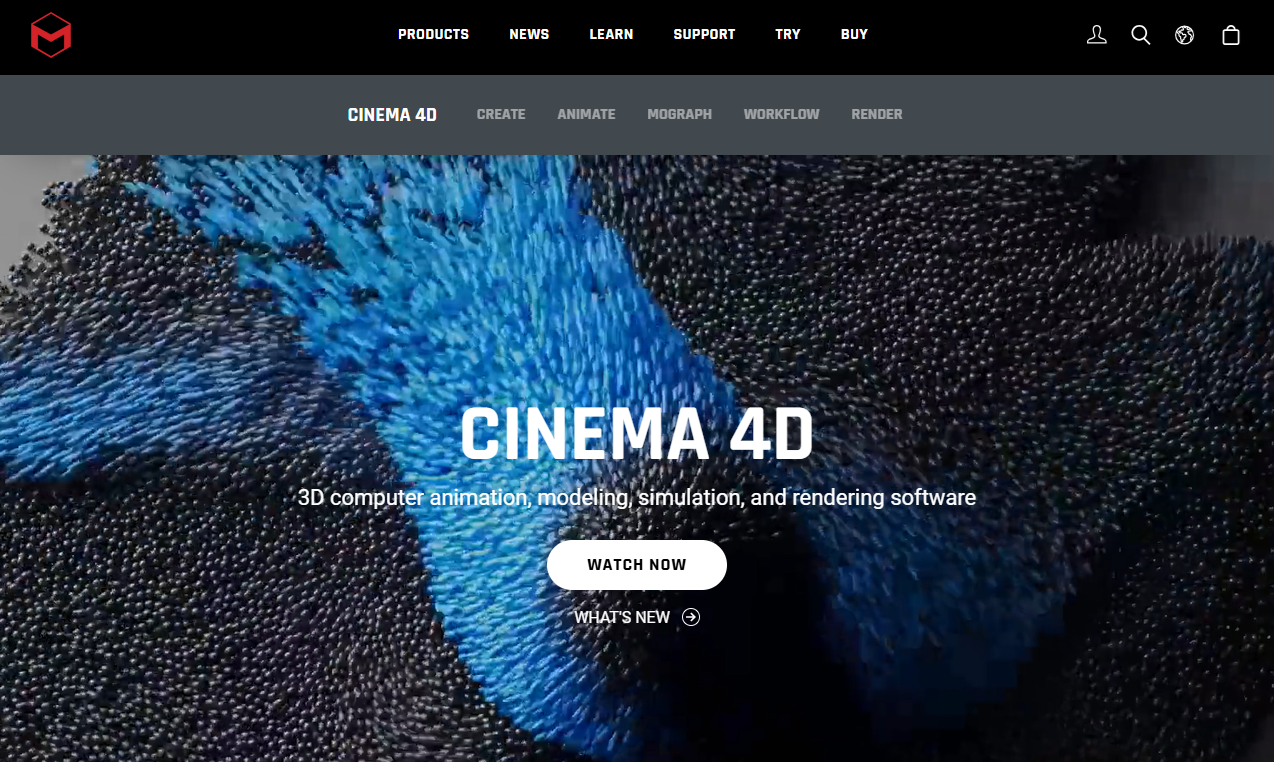Click the Maxon logo in the header
Screen dimensions: 1274x762
(x=51, y=36)
